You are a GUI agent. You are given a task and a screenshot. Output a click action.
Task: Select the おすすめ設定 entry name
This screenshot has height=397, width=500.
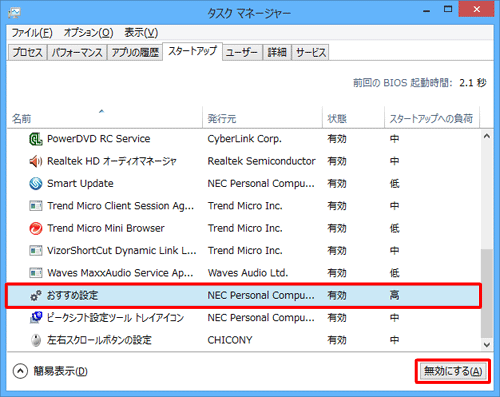pos(72,295)
